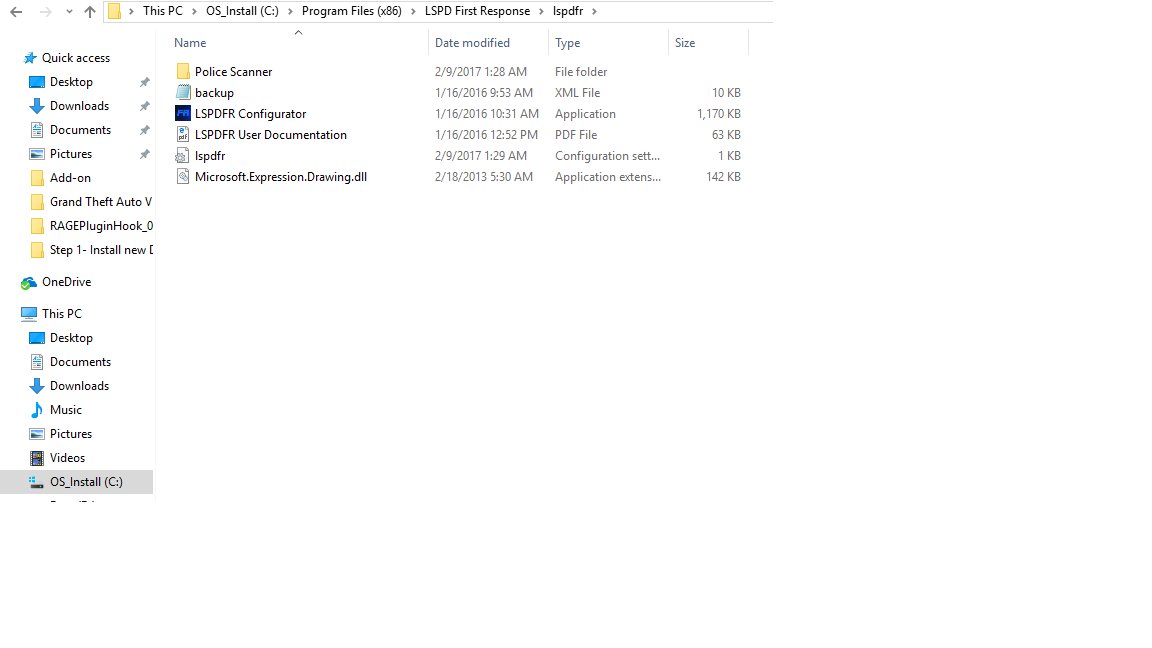The height and width of the screenshot is (648, 1152).
Task: Click the LSPDFR Configurator file name
Action: pyautogui.click(x=250, y=114)
